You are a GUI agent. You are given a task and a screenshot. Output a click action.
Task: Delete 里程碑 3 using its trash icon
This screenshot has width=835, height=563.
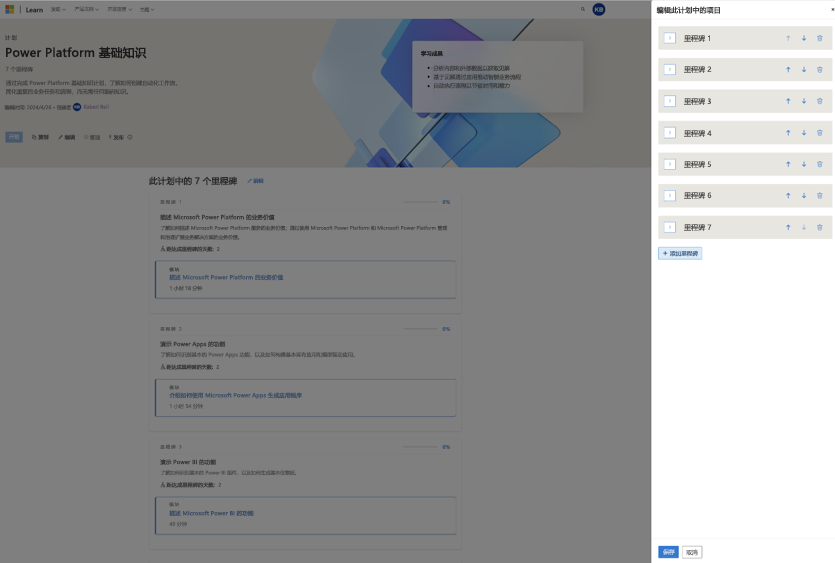[x=820, y=101]
